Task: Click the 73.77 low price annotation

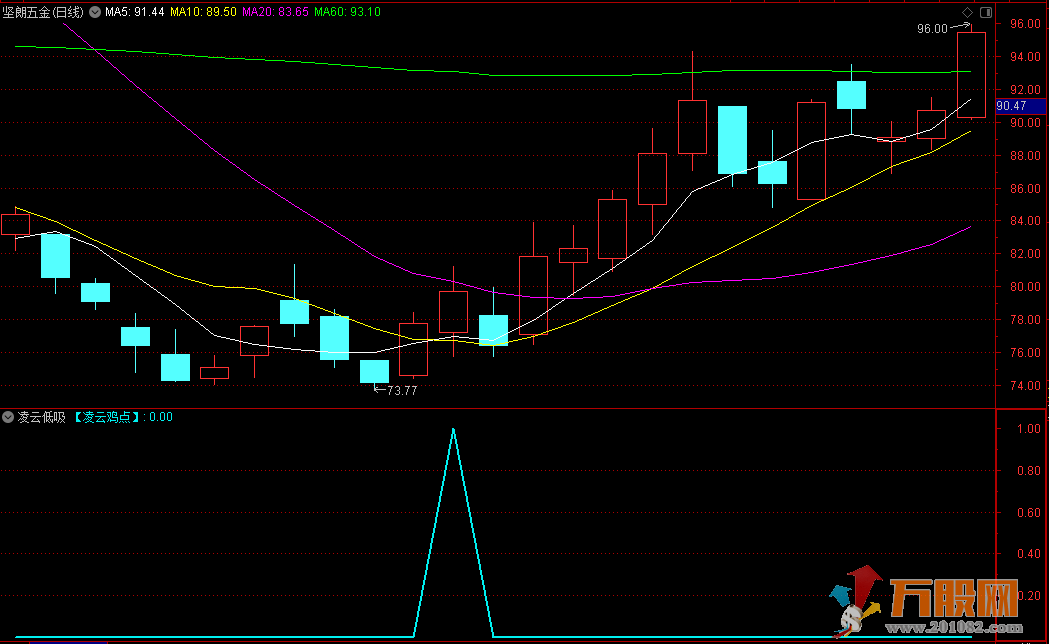Action: pyautogui.click(x=402, y=391)
